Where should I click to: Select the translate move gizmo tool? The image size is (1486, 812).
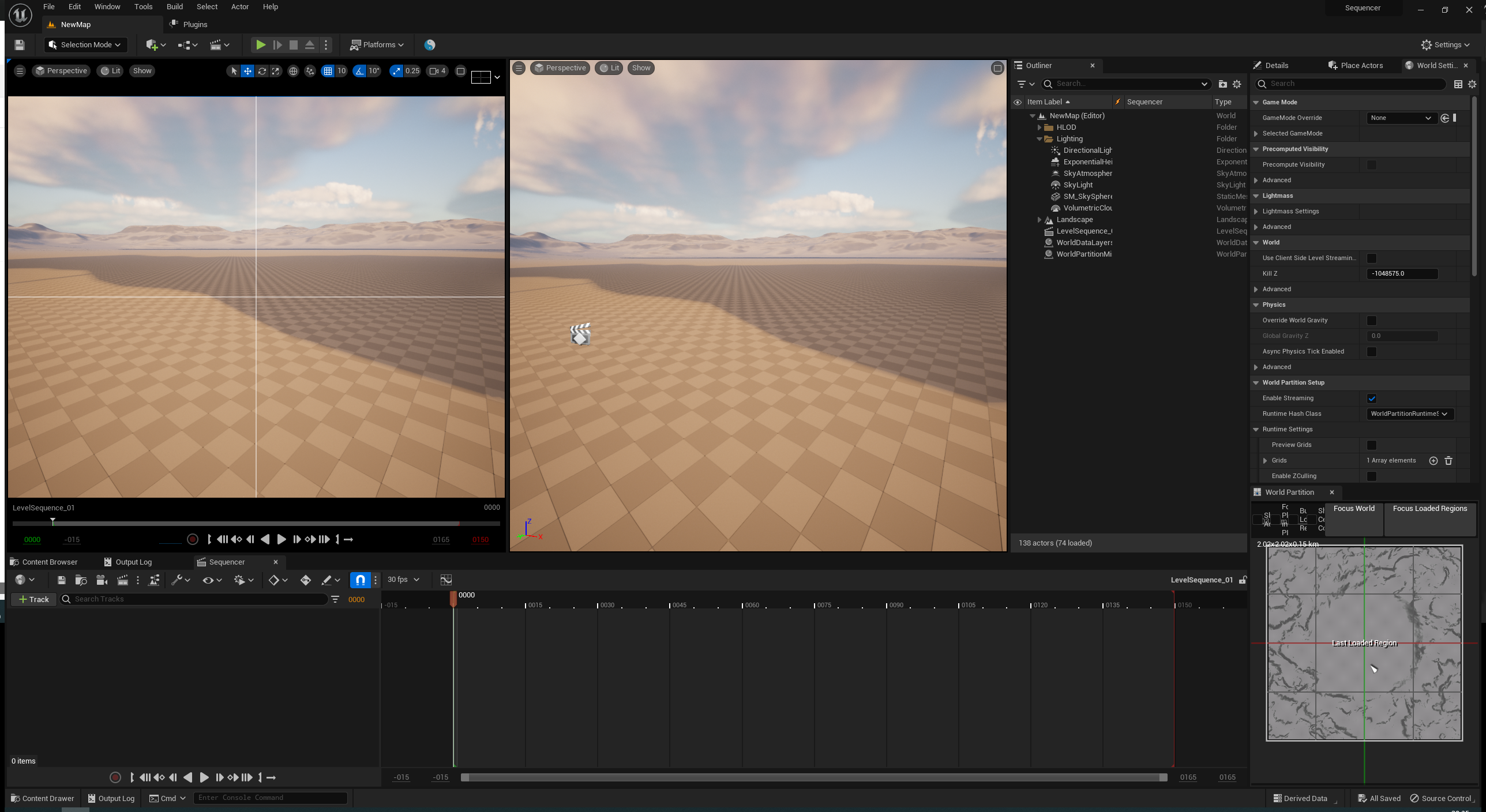click(x=247, y=71)
